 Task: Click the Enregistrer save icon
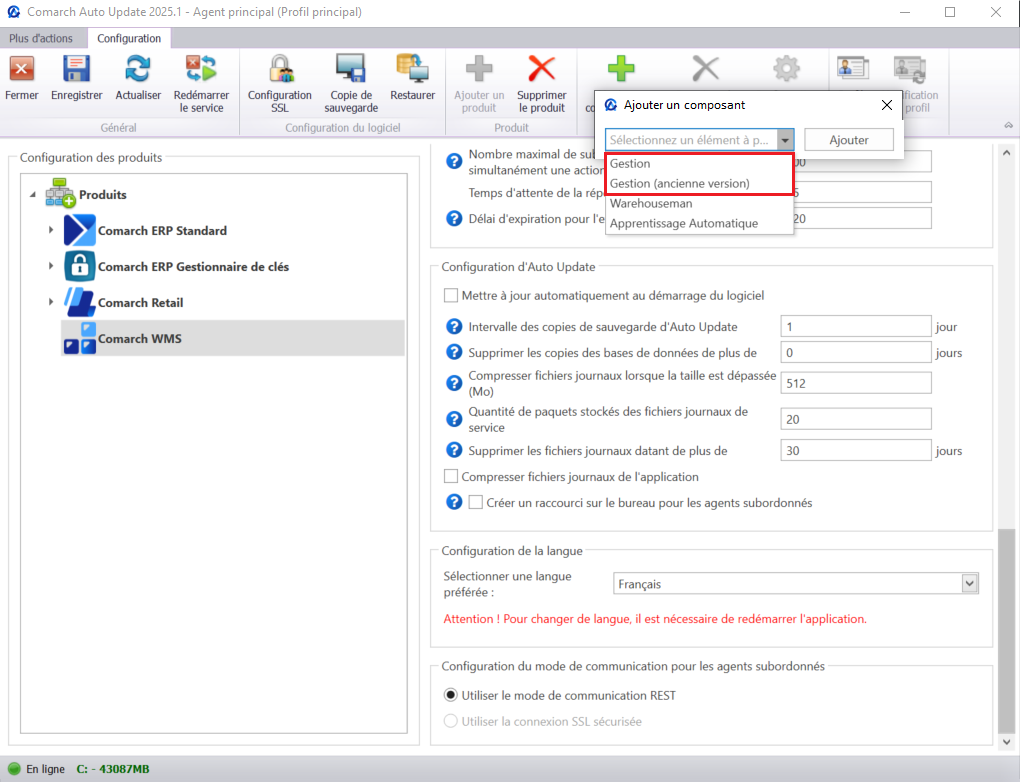(x=76, y=69)
